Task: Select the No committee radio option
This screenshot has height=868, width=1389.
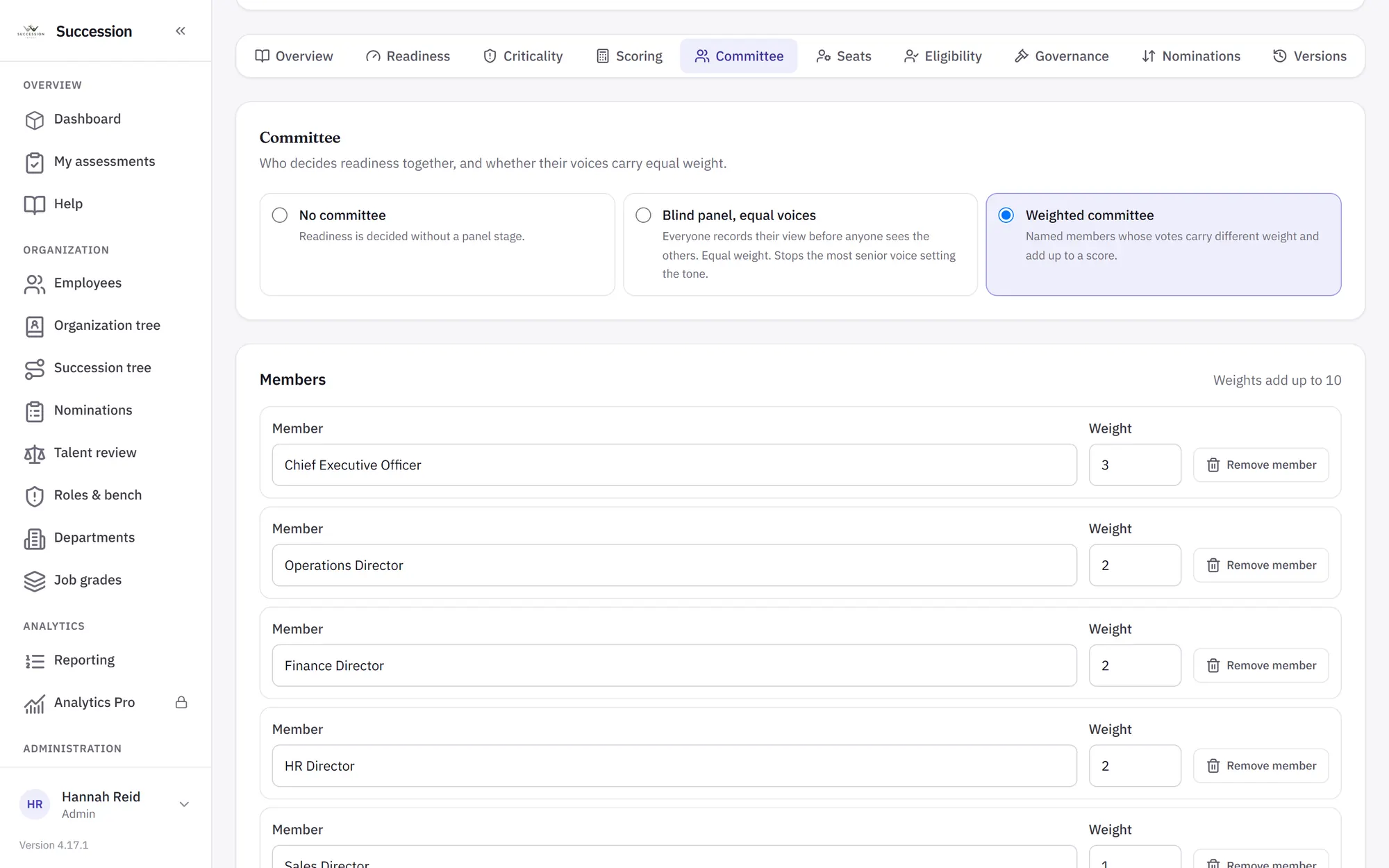Action: pyautogui.click(x=280, y=215)
